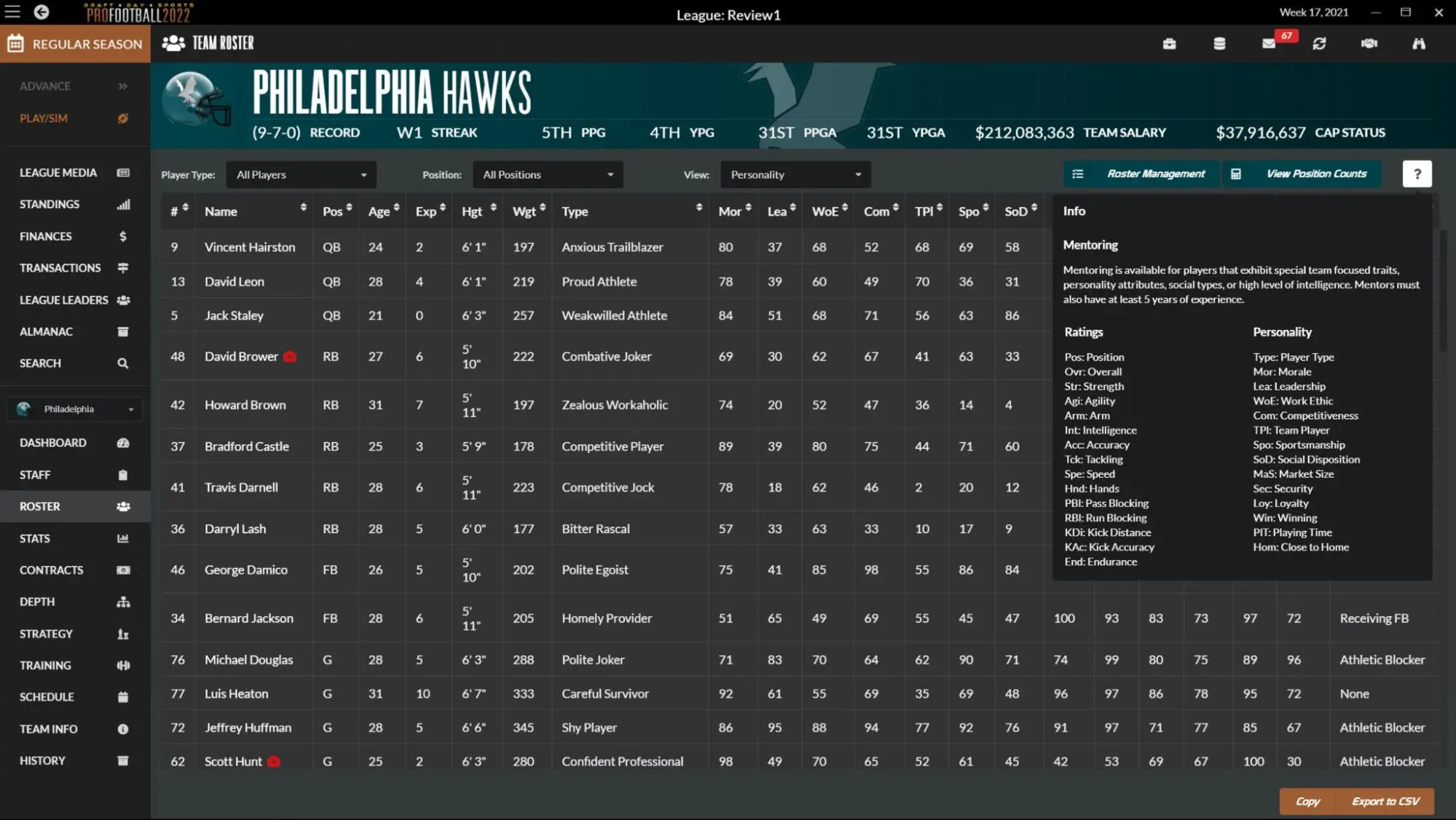The image size is (1456, 820).
Task: Click the advance section expander
Action: [122, 85]
